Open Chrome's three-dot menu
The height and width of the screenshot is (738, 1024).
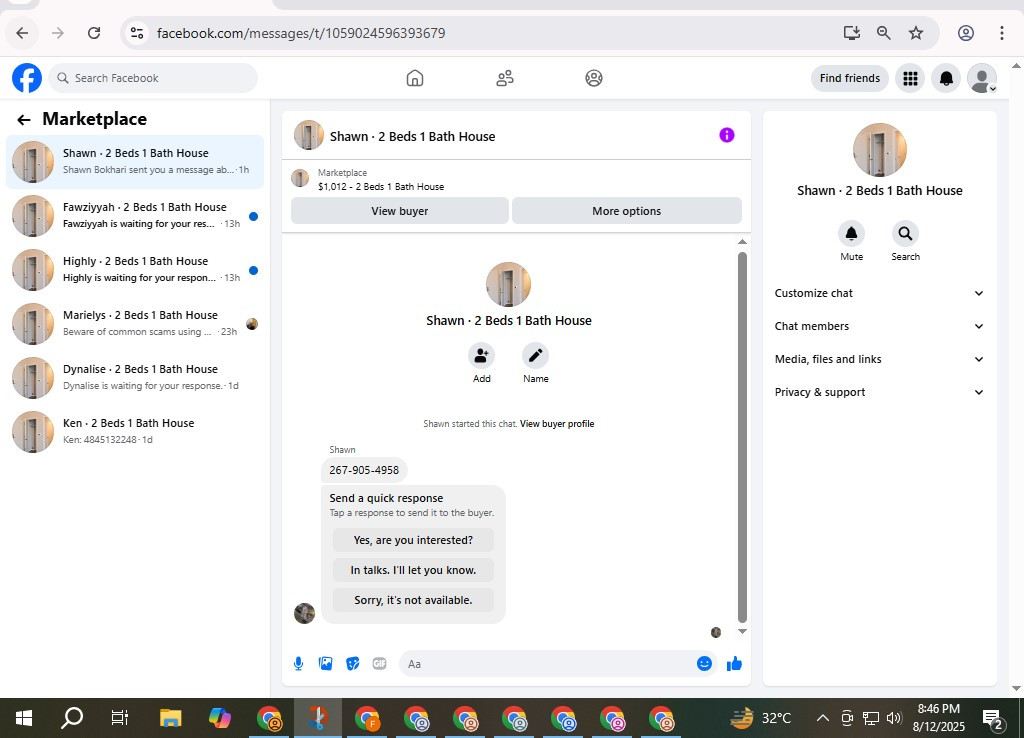pyautogui.click(x=1002, y=33)
